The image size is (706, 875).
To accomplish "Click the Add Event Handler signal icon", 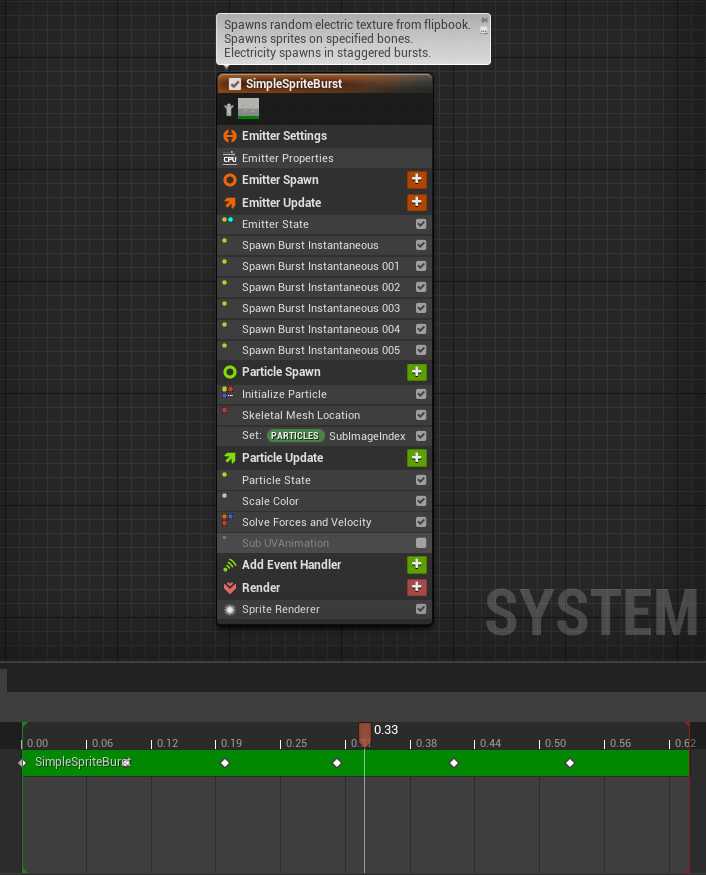I will click(x=230, y=565).
